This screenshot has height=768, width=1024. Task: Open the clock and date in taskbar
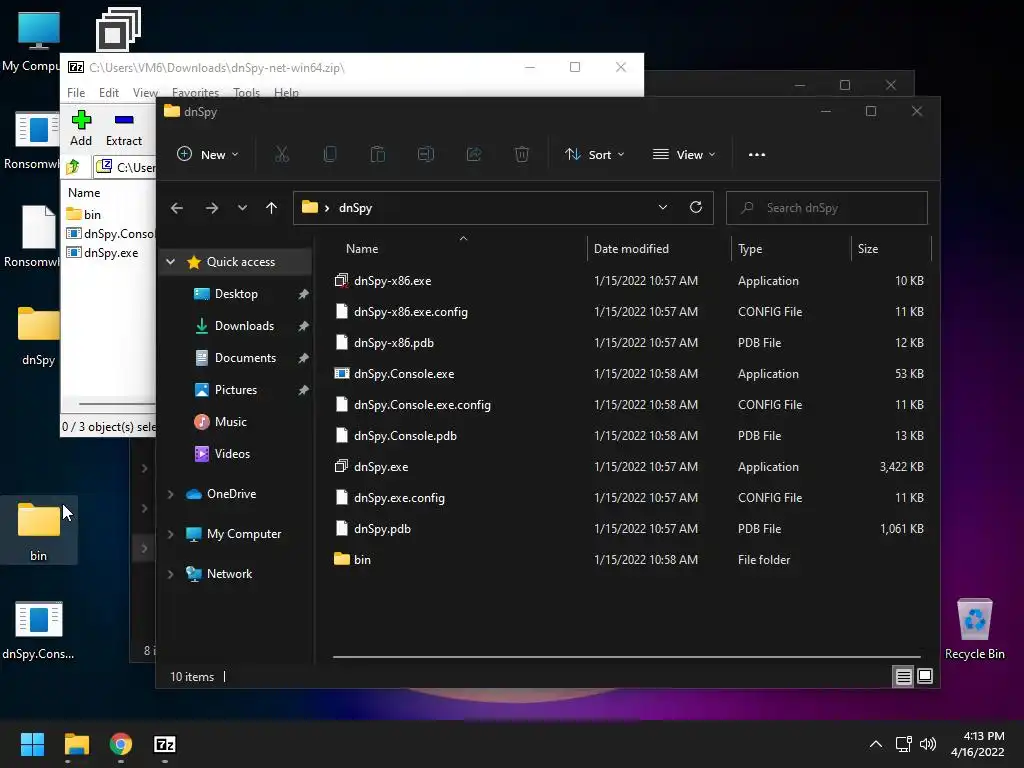click(x=977, y=744)
